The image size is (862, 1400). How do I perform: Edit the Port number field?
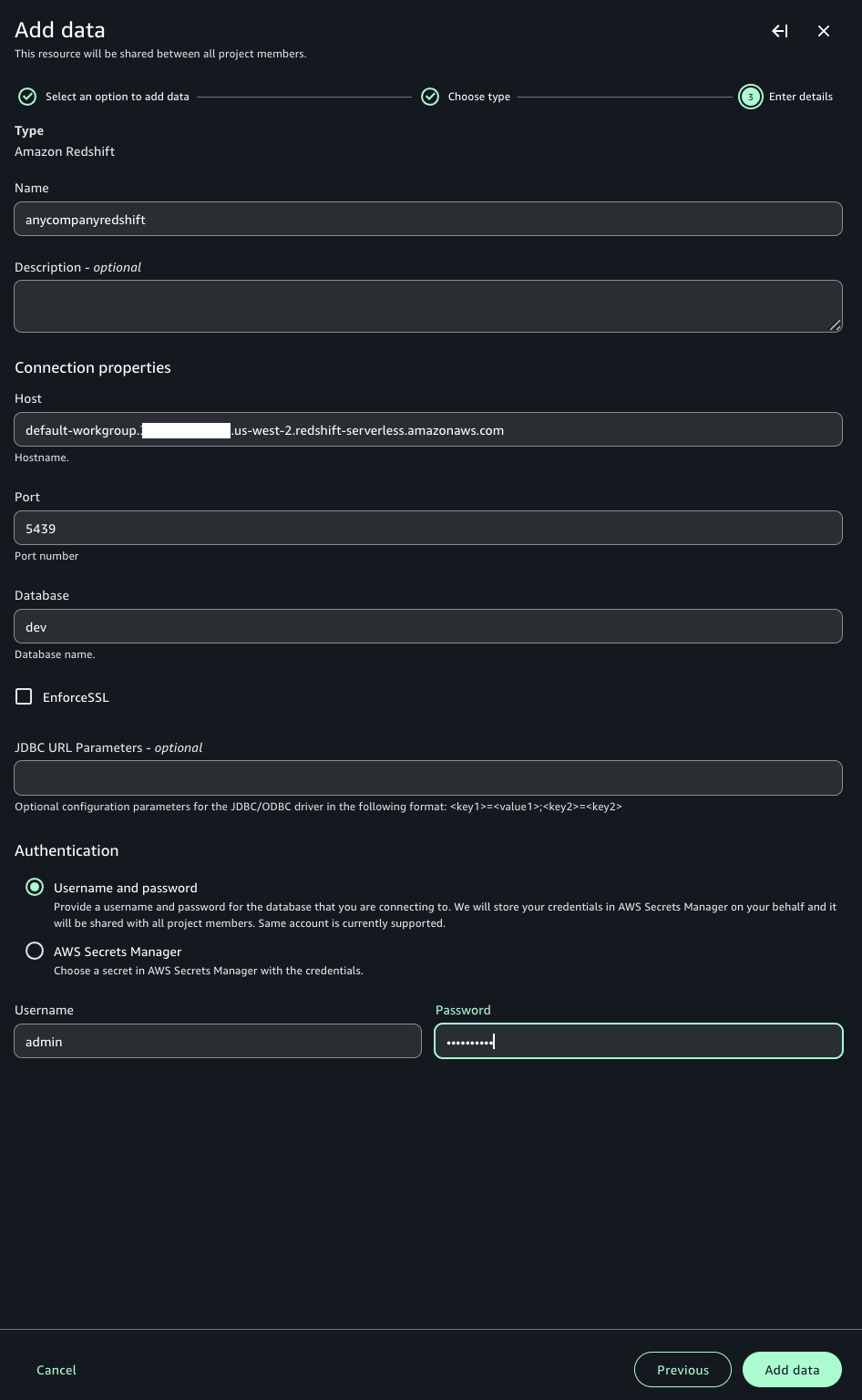428,528
